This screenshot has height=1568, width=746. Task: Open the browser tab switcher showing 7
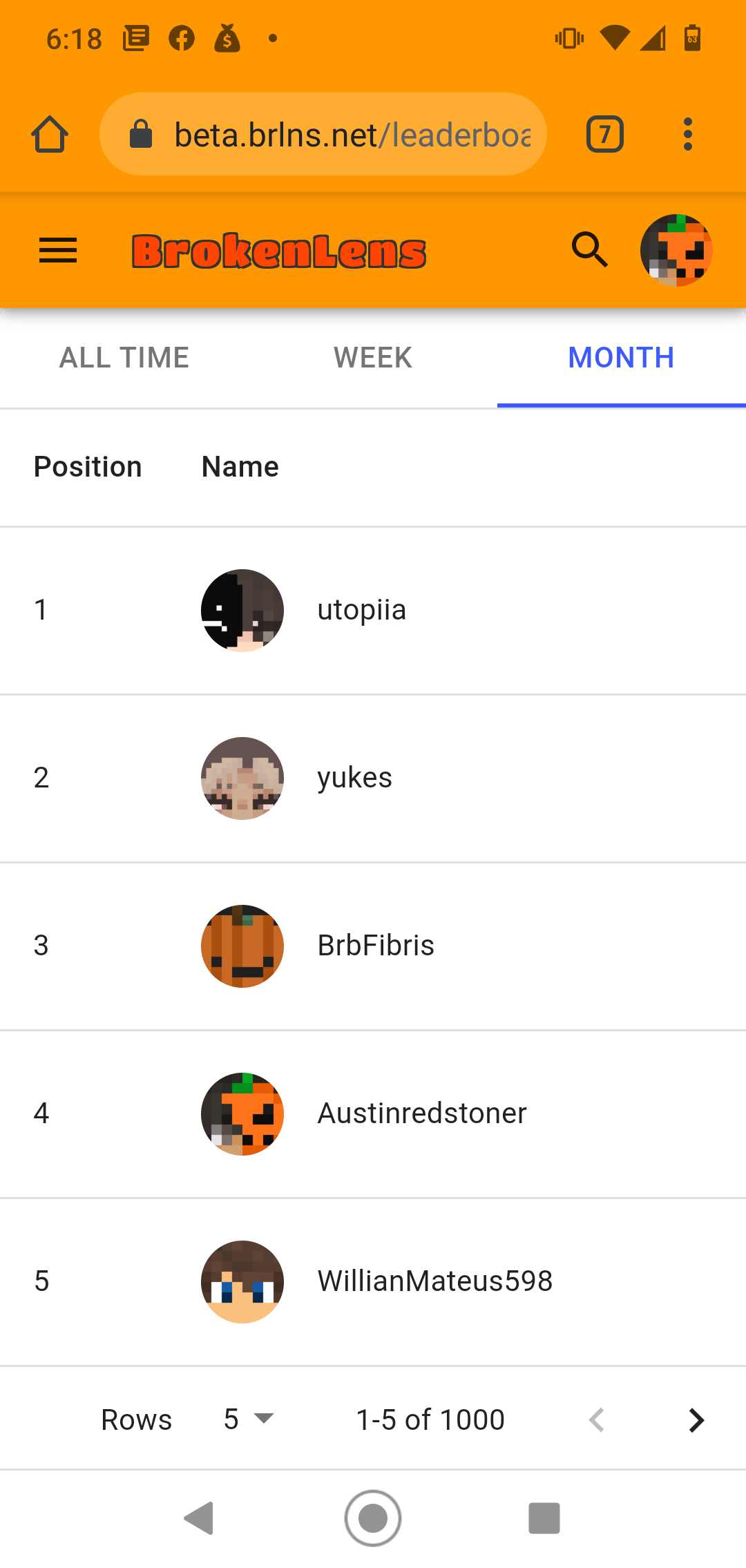pos(605,134)
